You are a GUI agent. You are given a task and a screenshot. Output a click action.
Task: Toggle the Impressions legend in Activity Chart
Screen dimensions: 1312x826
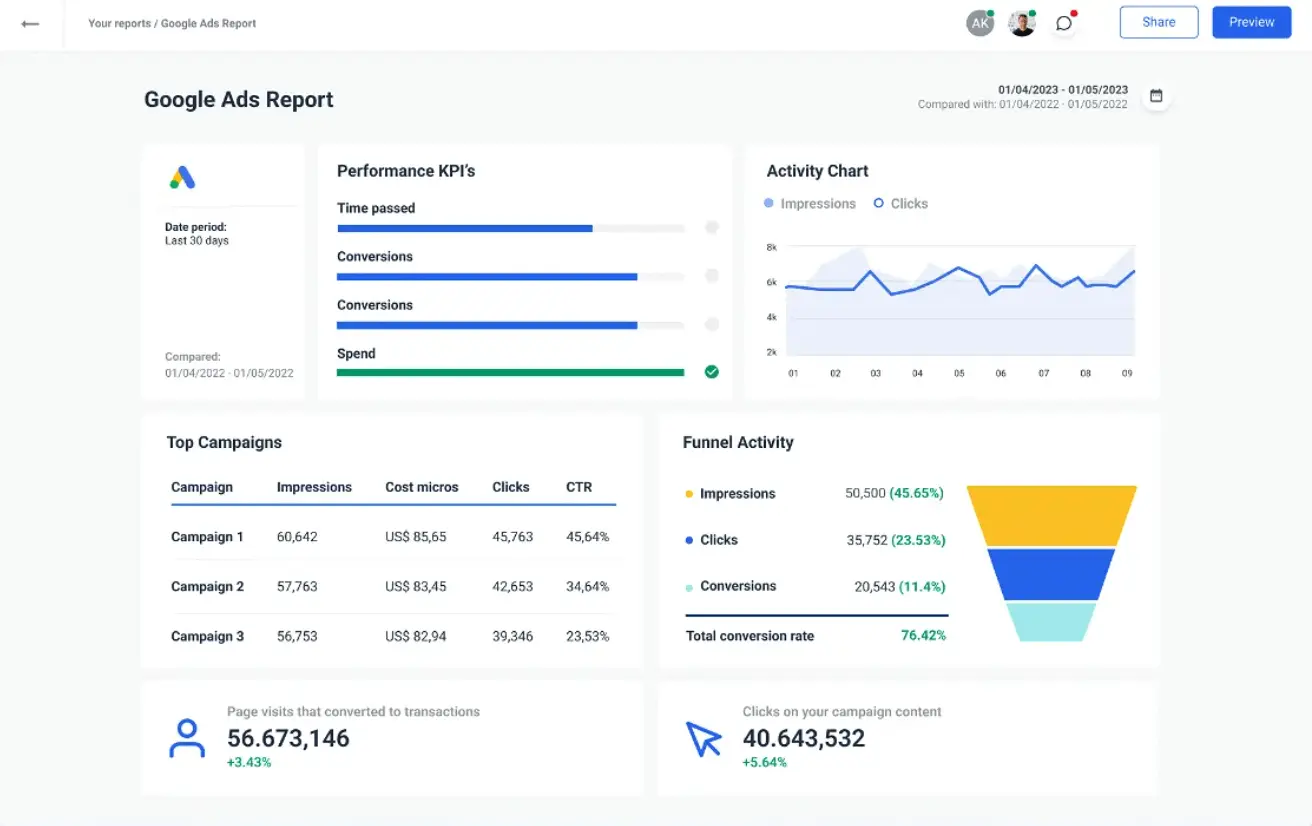point(810,203)
